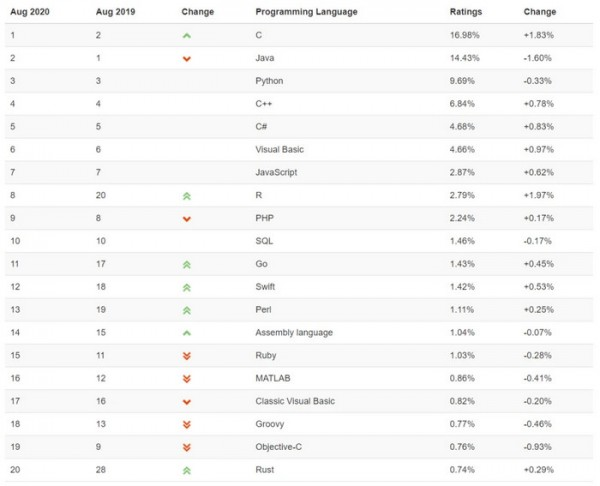Click MATLAB's double red down arrow
This screenshot has height=486, width=600.
click(187, 378)
